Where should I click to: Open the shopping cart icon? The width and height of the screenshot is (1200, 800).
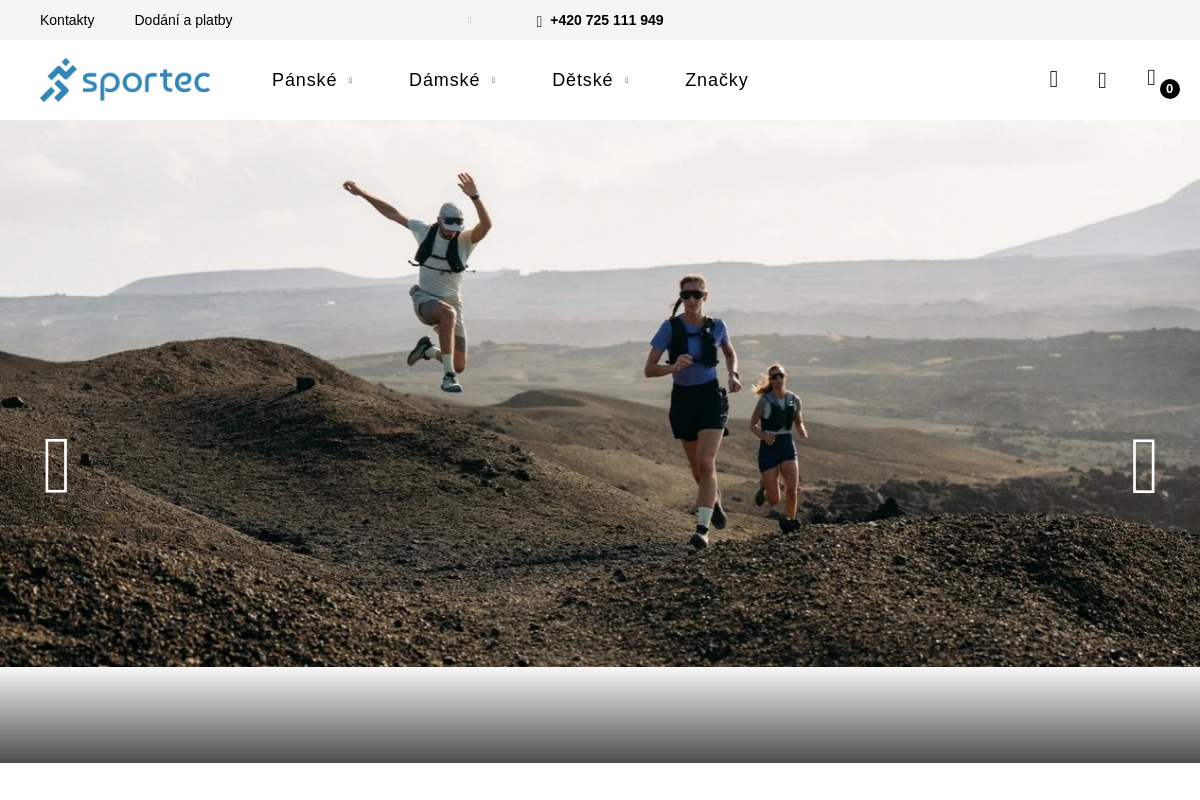click(1151, 77)
